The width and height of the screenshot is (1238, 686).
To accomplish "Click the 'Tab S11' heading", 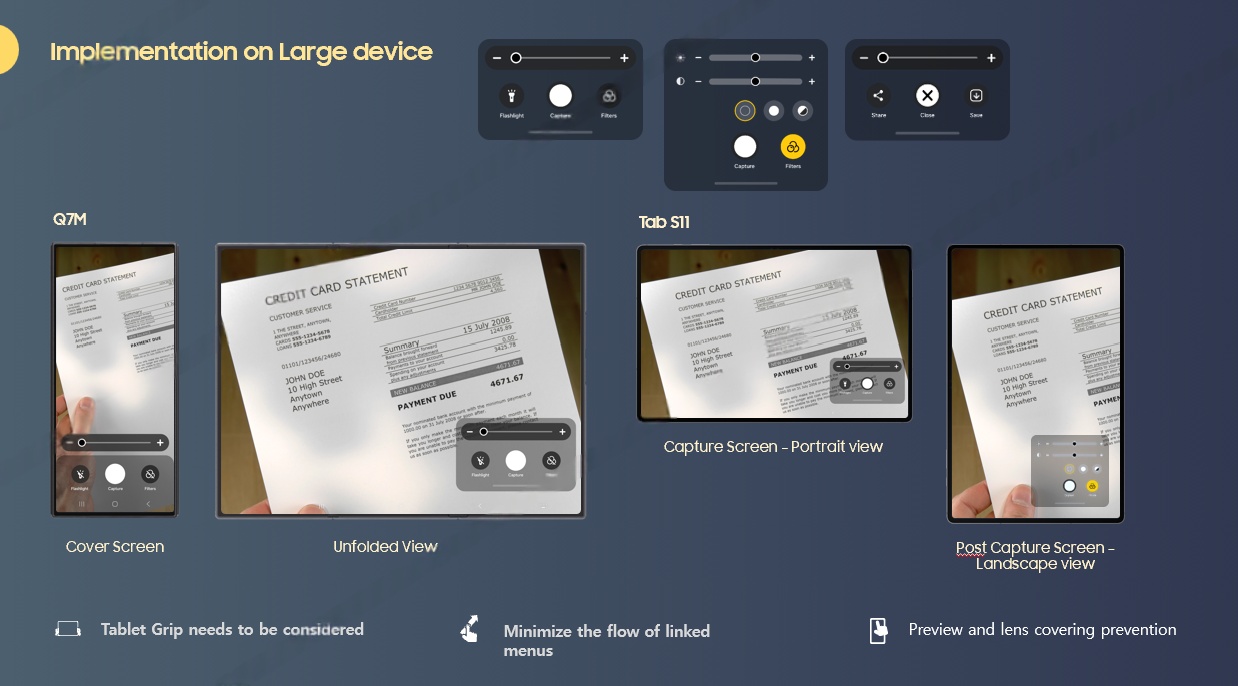I will 664,222.
